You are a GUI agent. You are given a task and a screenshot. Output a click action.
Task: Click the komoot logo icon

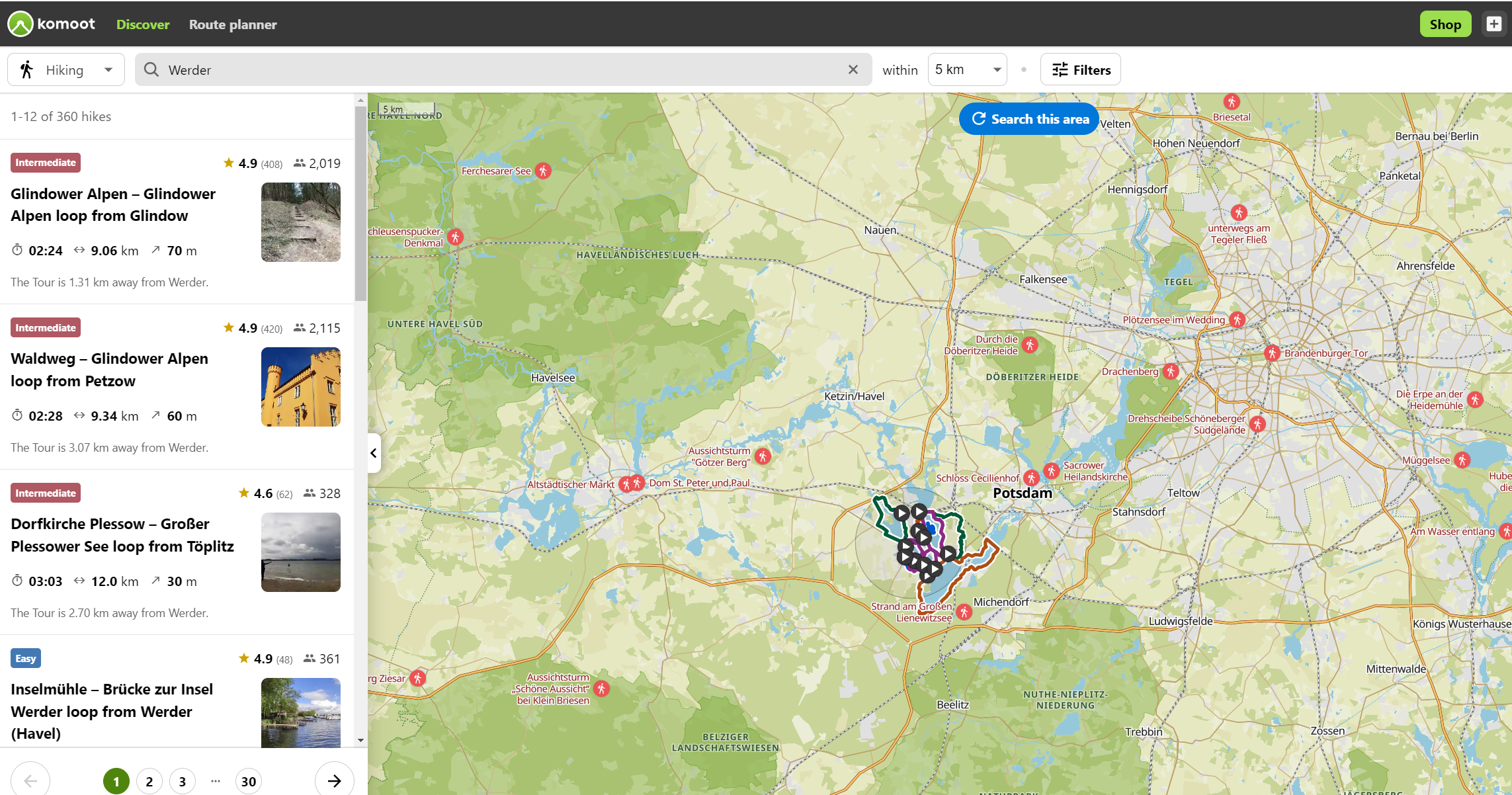pos(21,24)
